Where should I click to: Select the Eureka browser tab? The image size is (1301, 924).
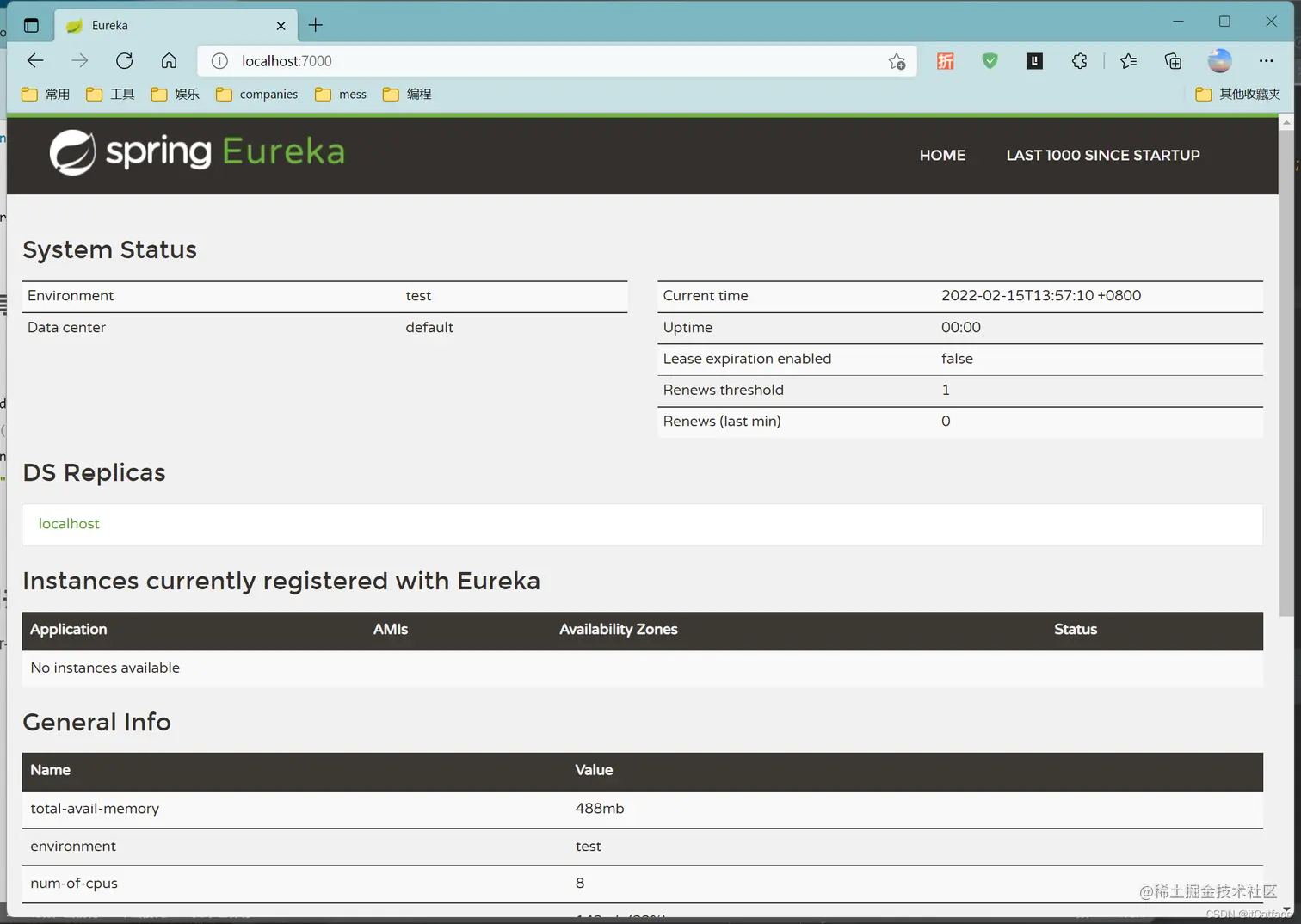pyautogui.click(x=176, y=25)
